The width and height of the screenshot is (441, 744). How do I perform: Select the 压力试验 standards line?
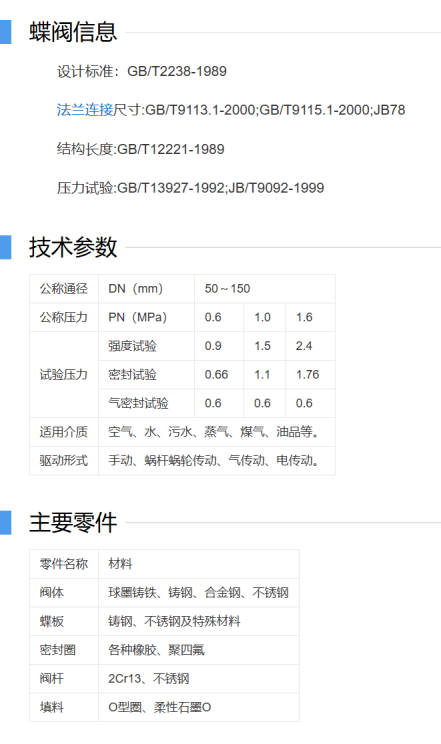190,188
